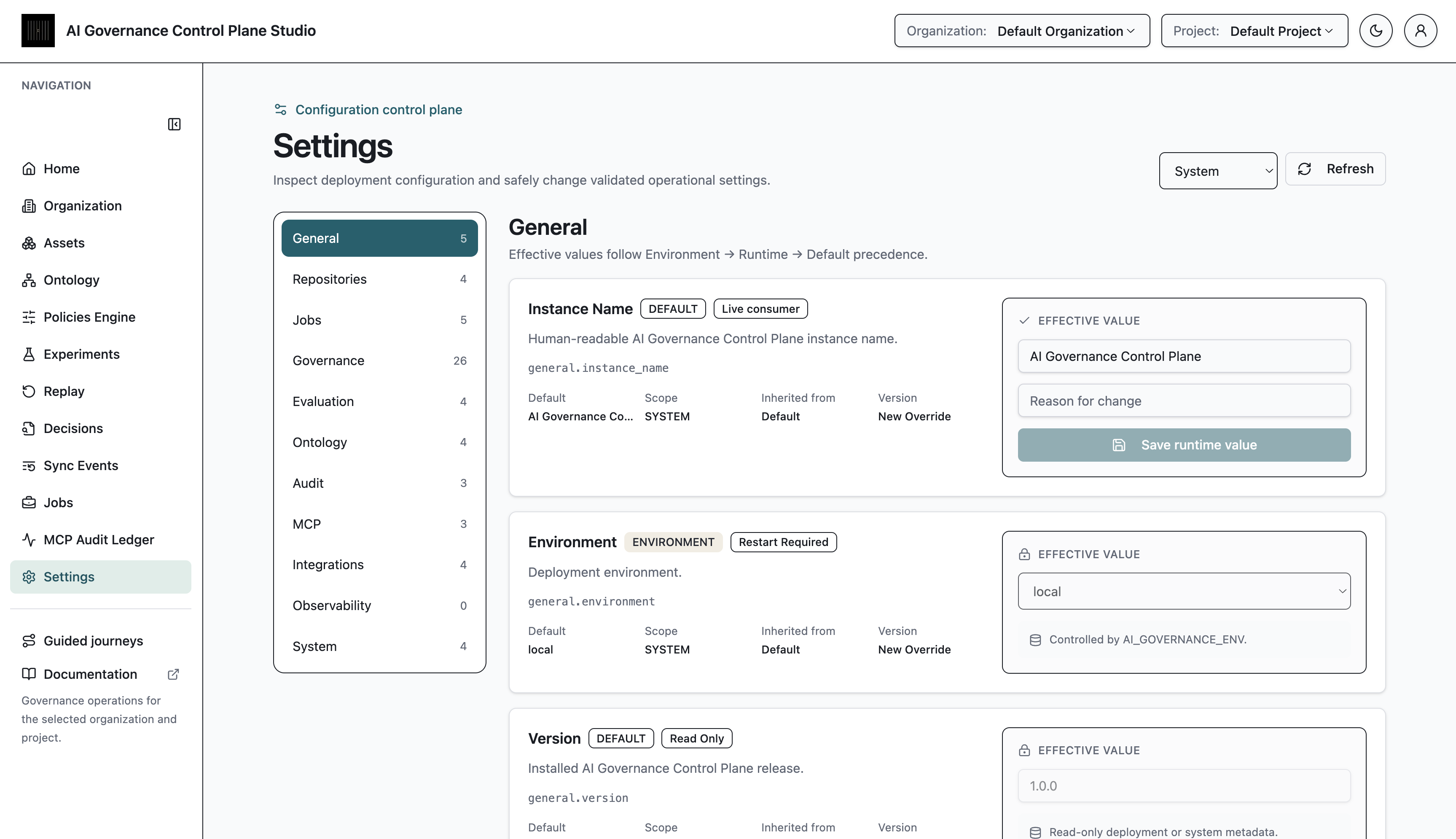Image resolution: width=1456 pixels, height=839 pixels.
Task: Select the MCP settings category
Action: click(x=379, y=524)
